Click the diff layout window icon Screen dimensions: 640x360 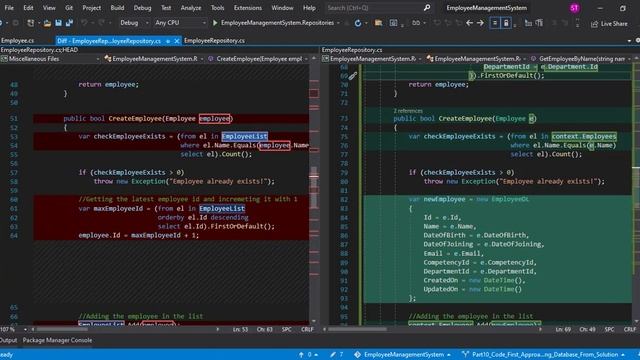(x=393, y=23)
